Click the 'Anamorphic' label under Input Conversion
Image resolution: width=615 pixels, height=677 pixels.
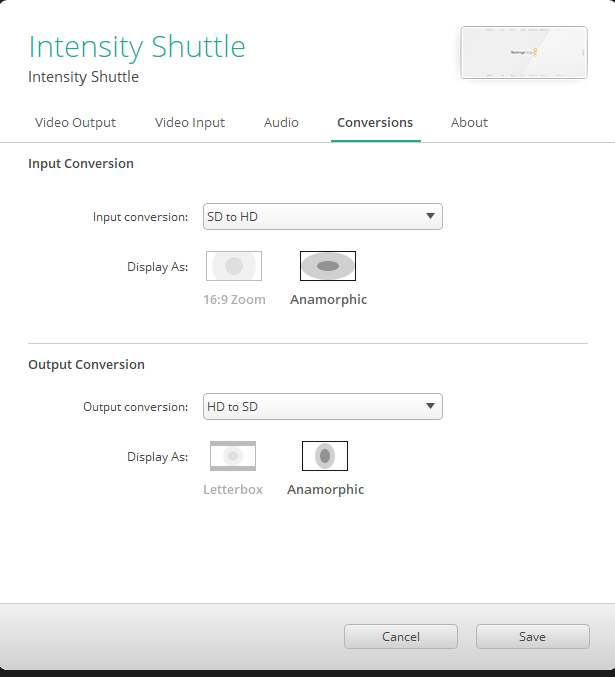point(328,300)
